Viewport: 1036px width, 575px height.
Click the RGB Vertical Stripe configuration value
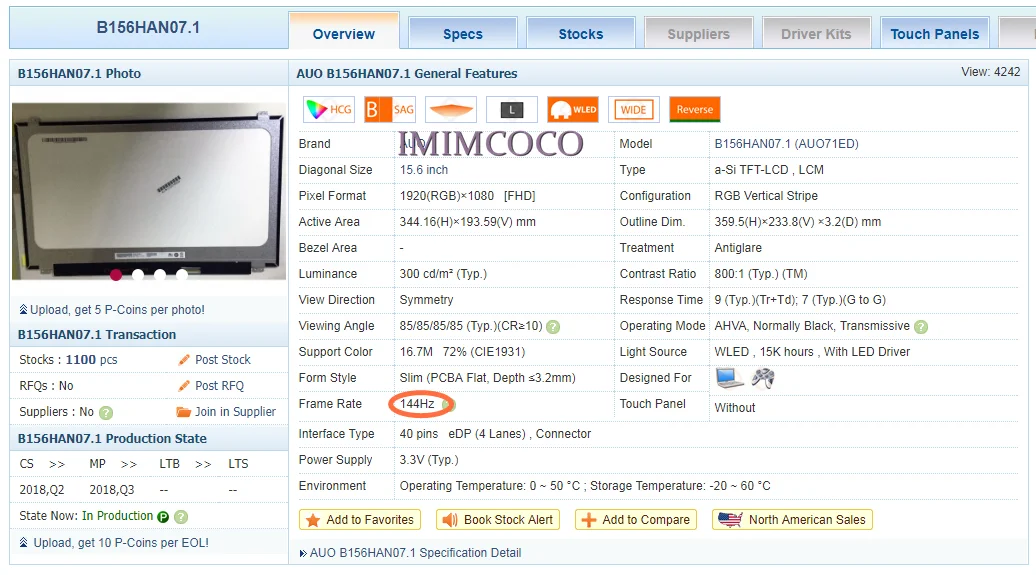(x=766, y=196)
